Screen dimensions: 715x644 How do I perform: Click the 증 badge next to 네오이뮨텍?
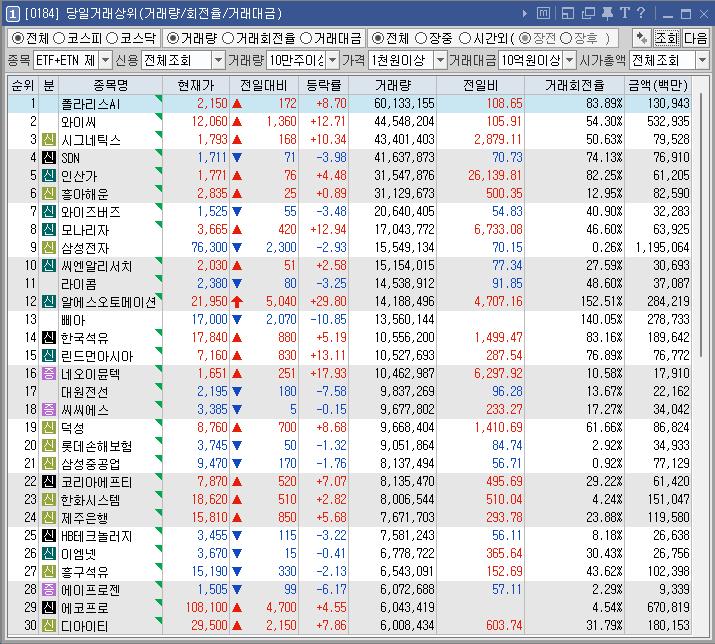49,373
